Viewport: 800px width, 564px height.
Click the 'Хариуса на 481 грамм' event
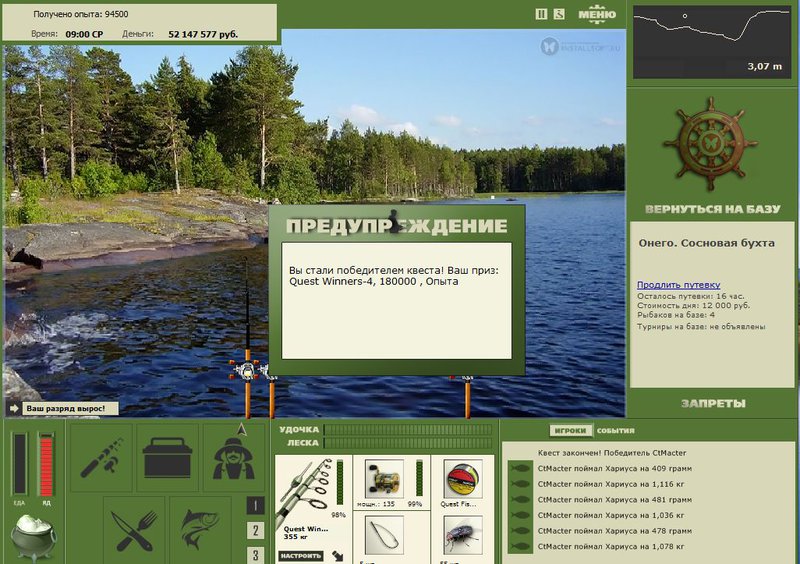point(615,500)
